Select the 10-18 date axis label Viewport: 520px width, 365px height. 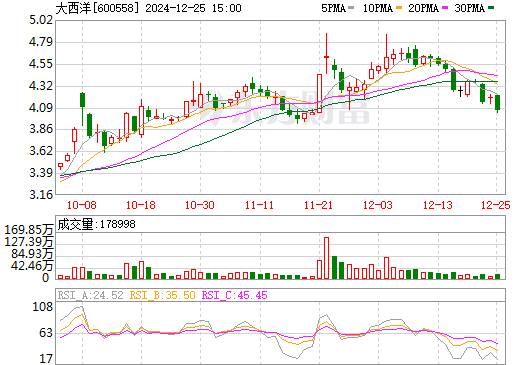141,205
